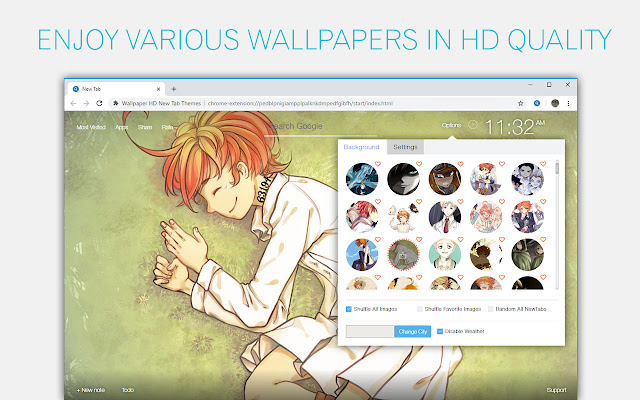Open the Todo list link
The width and height of the screenshot is (640, 400).
[x=128, y=390]
